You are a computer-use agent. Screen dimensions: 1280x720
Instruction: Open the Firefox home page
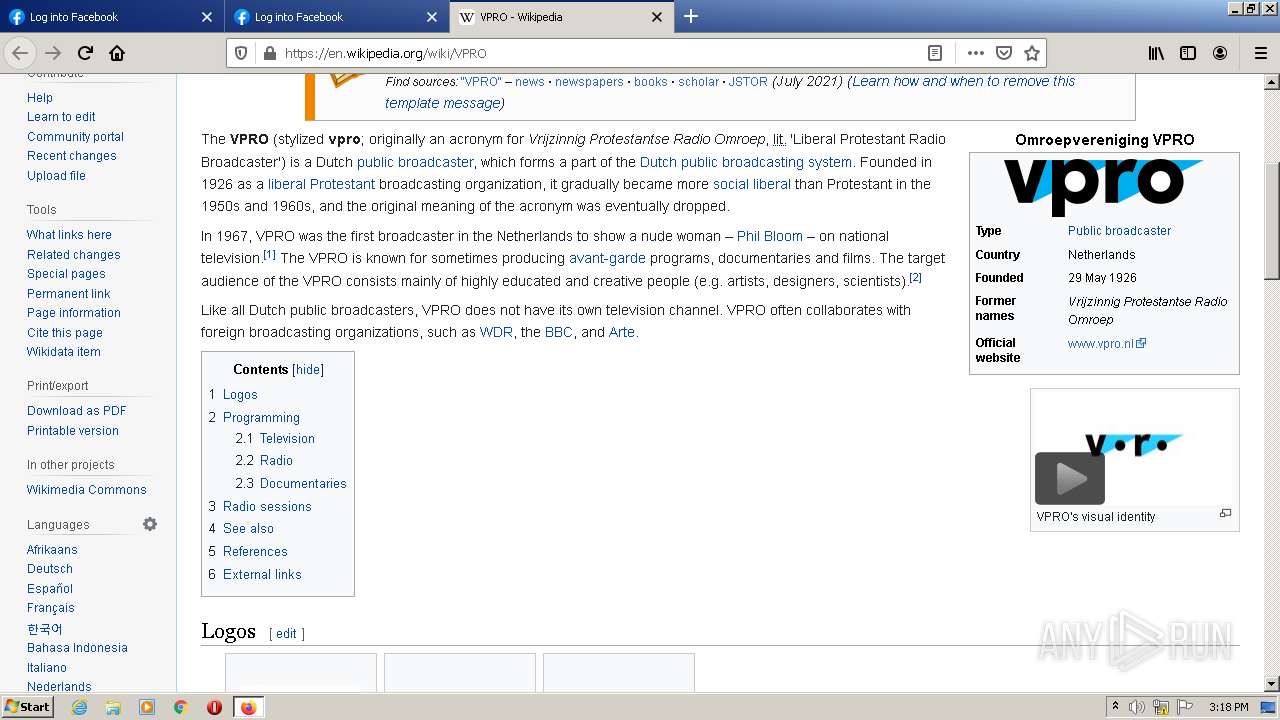point(117,53)
